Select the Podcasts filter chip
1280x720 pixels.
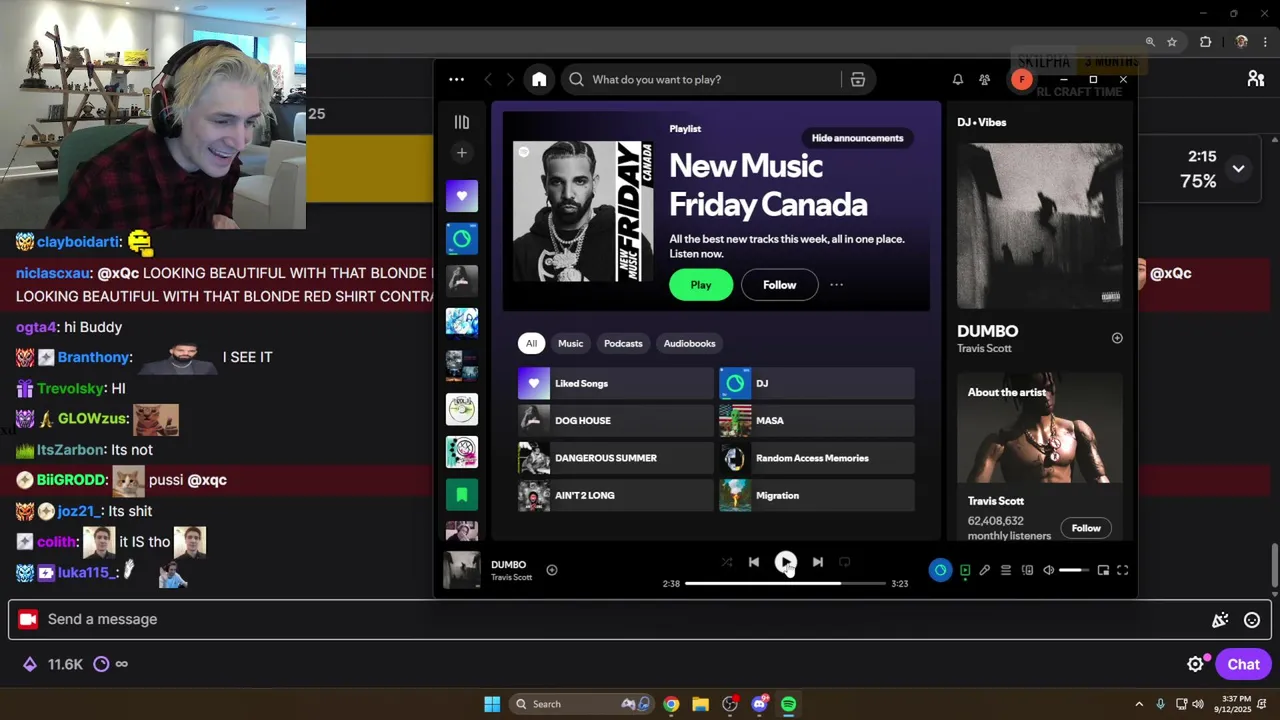pyautogui.click(x=623, y=343)
